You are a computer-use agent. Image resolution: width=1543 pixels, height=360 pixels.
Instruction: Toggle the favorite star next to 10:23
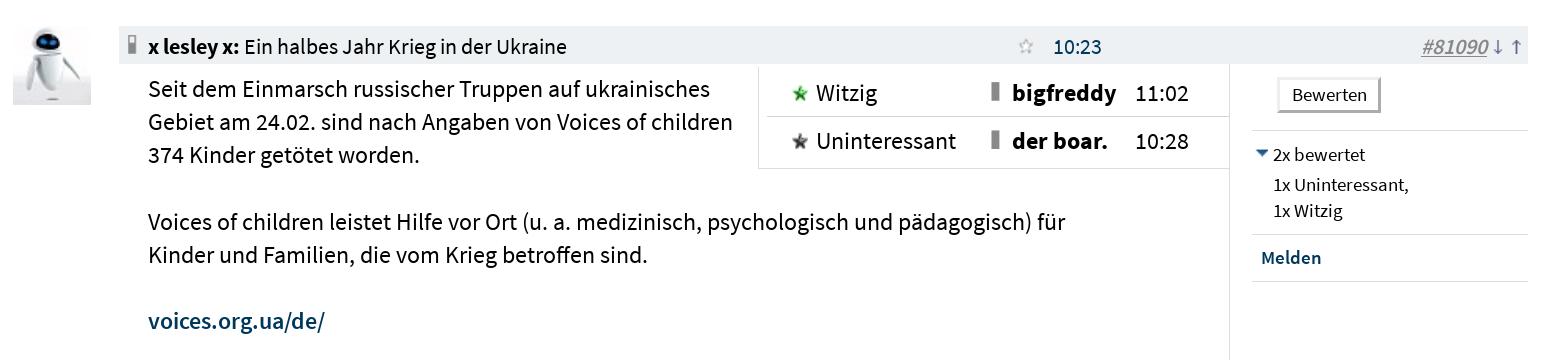1025,46
